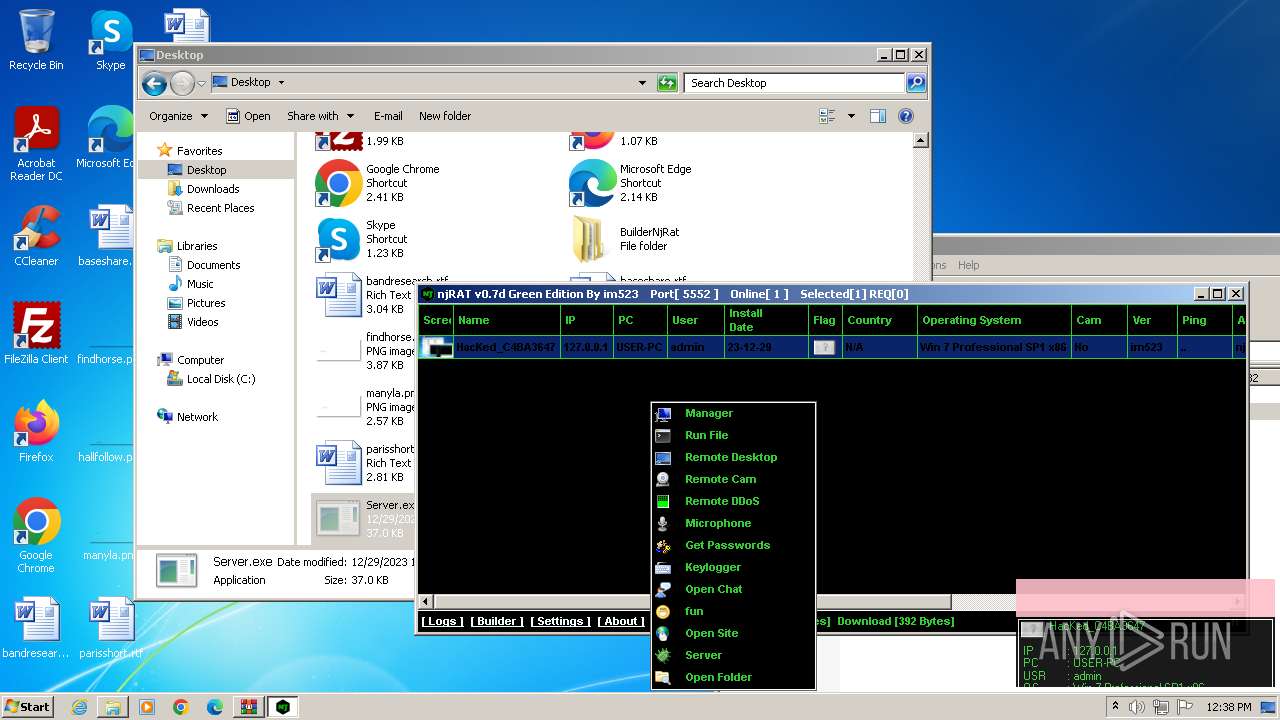Click the Keylogger keyboard icon
The height and width of the screenshot is (720, 1280).
tap(663, 567)
